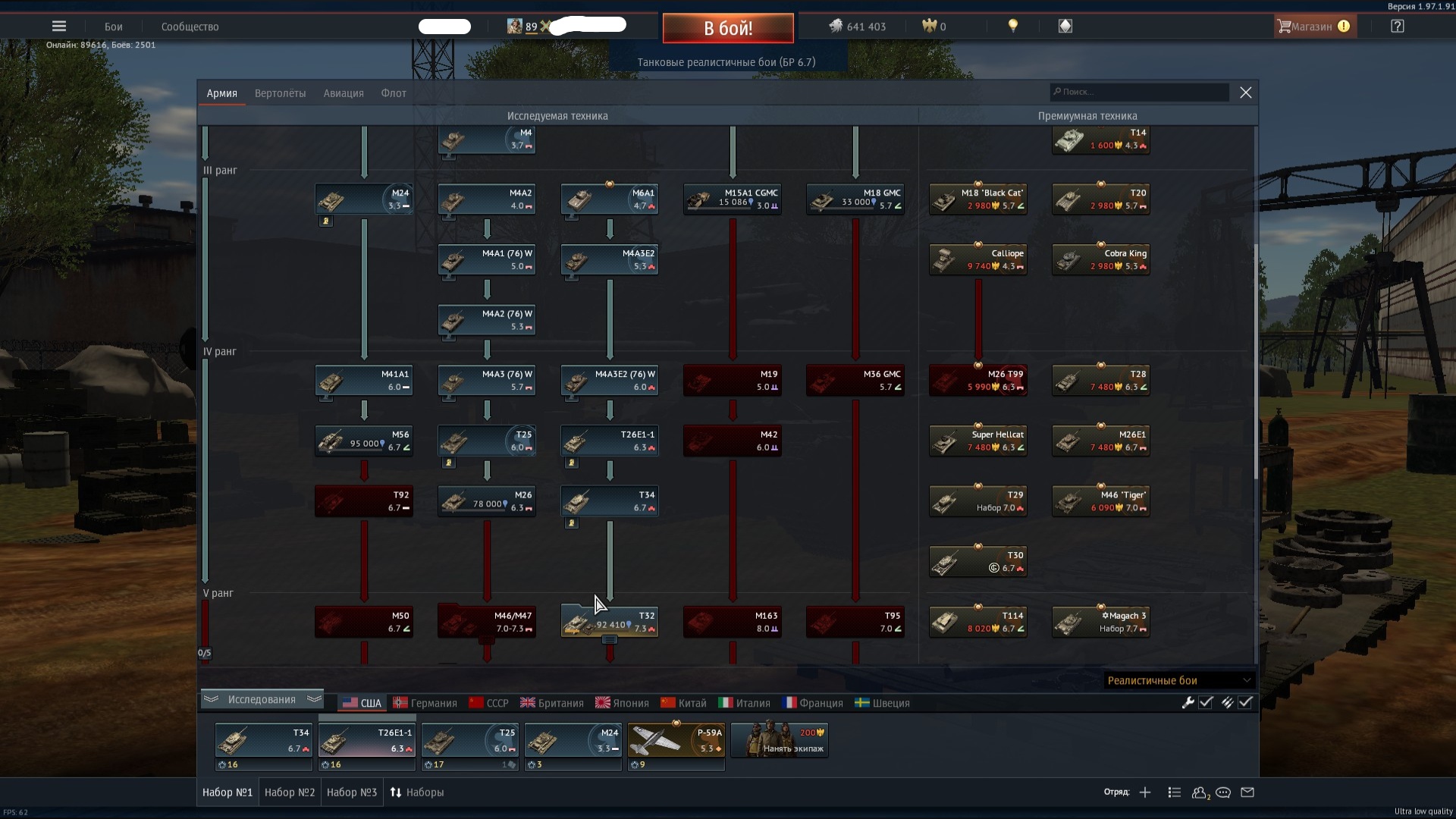Image resolution: width=1456 pixels, height=819 pixels.
Task: Select the M56 tank costing 95 000
Action: 364,441
